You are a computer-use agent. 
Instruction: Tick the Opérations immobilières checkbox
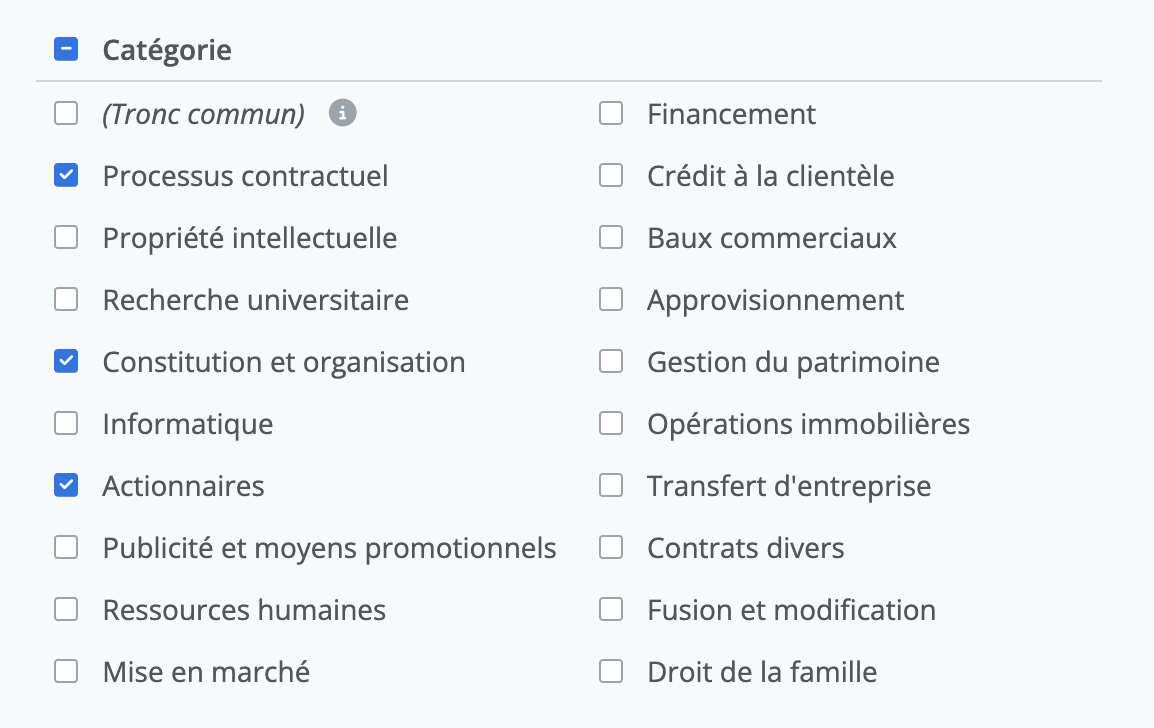point(611,424)
